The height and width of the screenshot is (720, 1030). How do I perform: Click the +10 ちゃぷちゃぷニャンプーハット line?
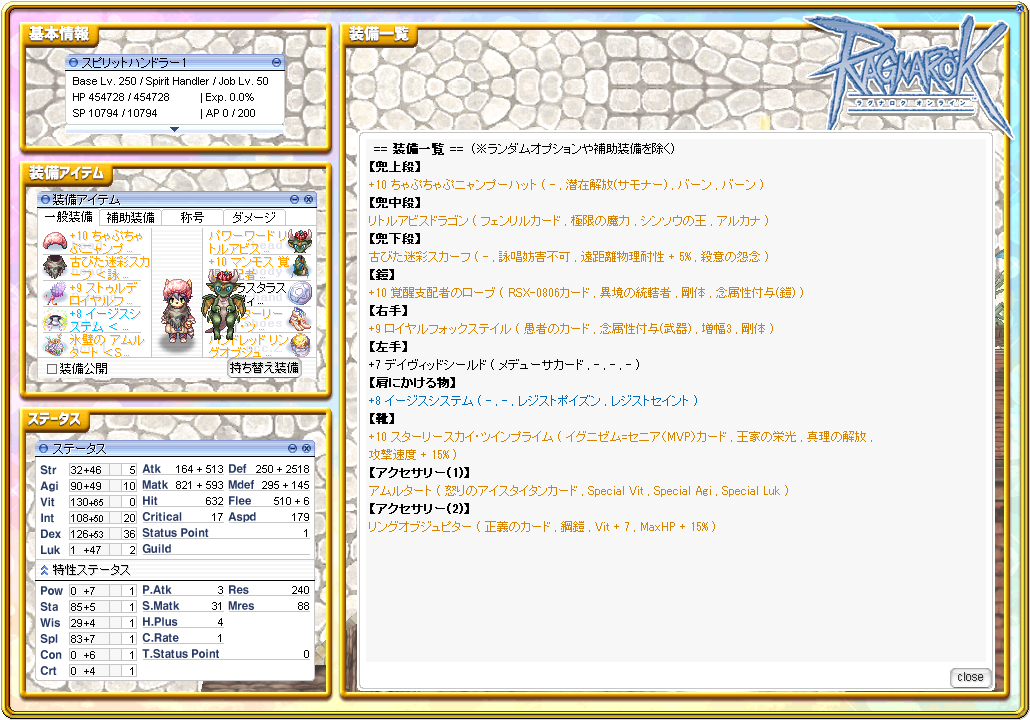pyautogui.click(x=566, y=185)
